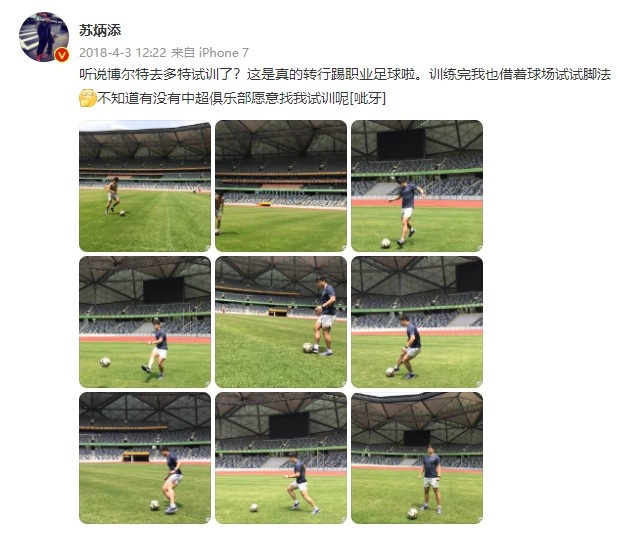Screen dimensions: 629x533
Task: Open middle-left photo kicking ball in air
Action: (x=145, y=322)
